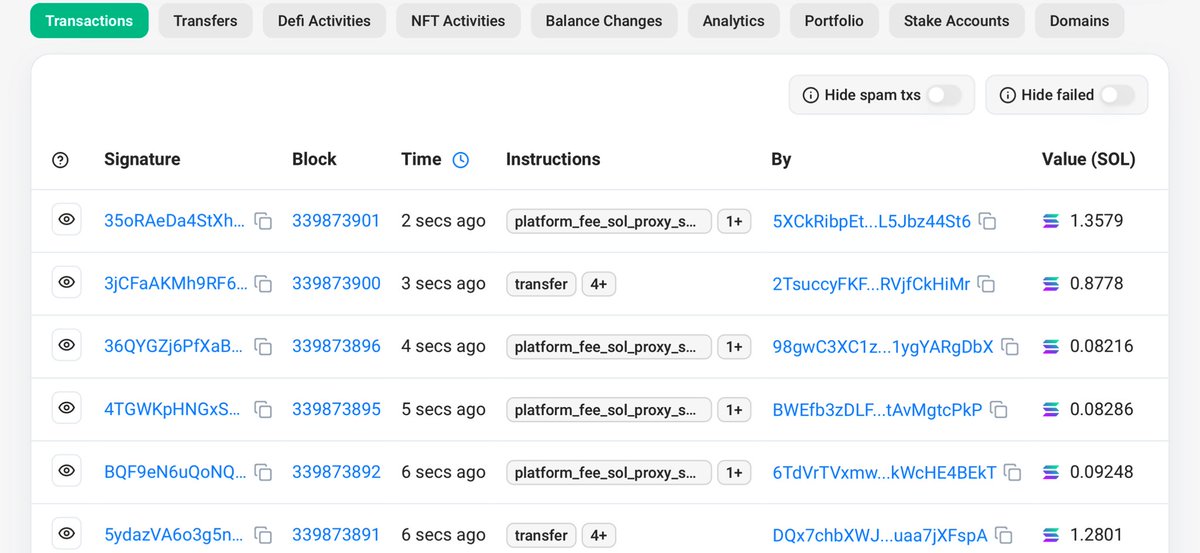Open the Portfolio tab
The width and height of the screenshot is (1200, 553).
point(833,20)
